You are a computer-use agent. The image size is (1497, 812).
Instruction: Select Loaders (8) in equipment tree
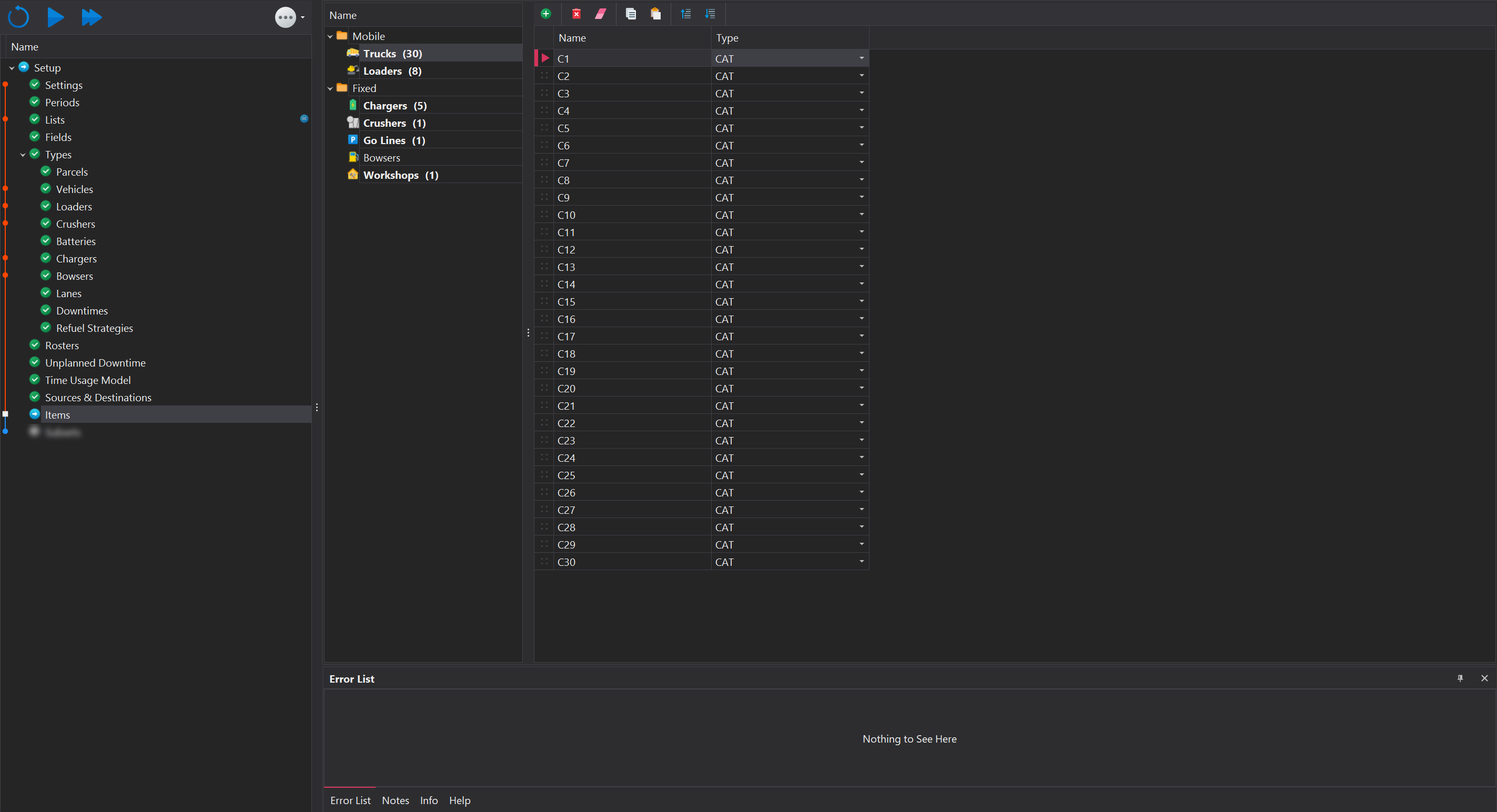392,71
